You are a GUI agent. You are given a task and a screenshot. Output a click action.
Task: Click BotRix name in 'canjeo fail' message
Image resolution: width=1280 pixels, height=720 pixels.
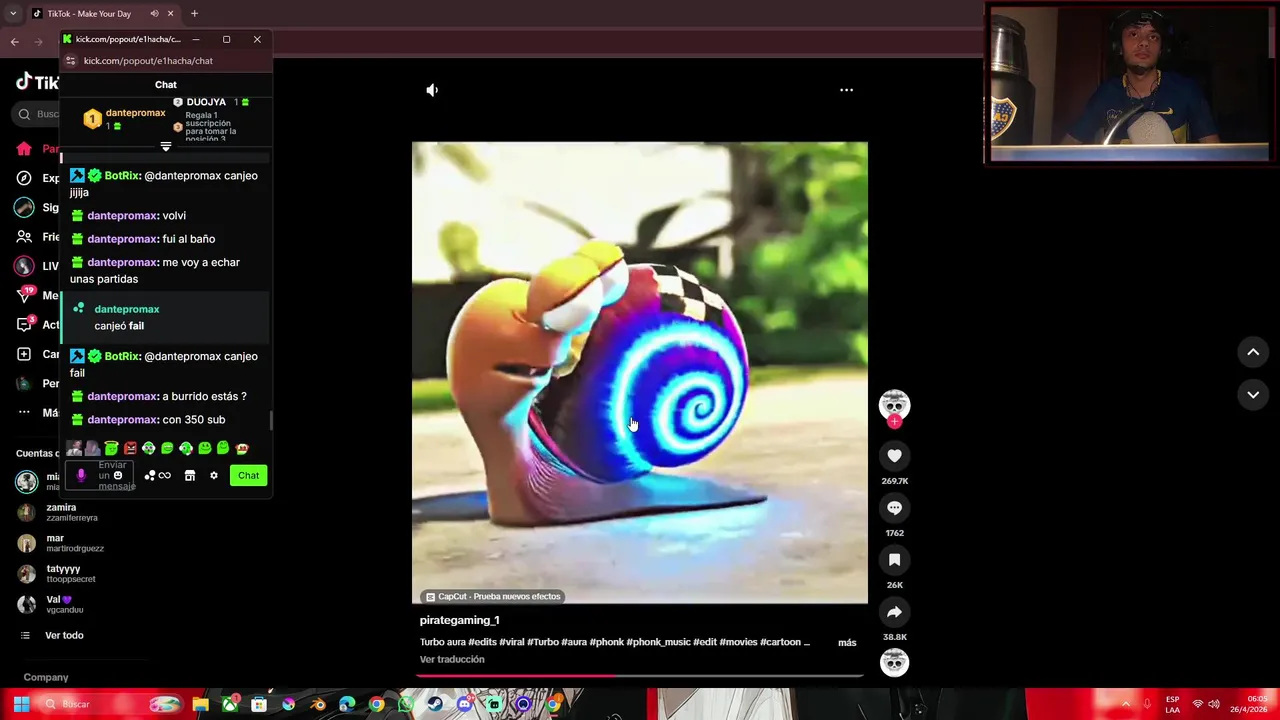[x=122, y=356]
